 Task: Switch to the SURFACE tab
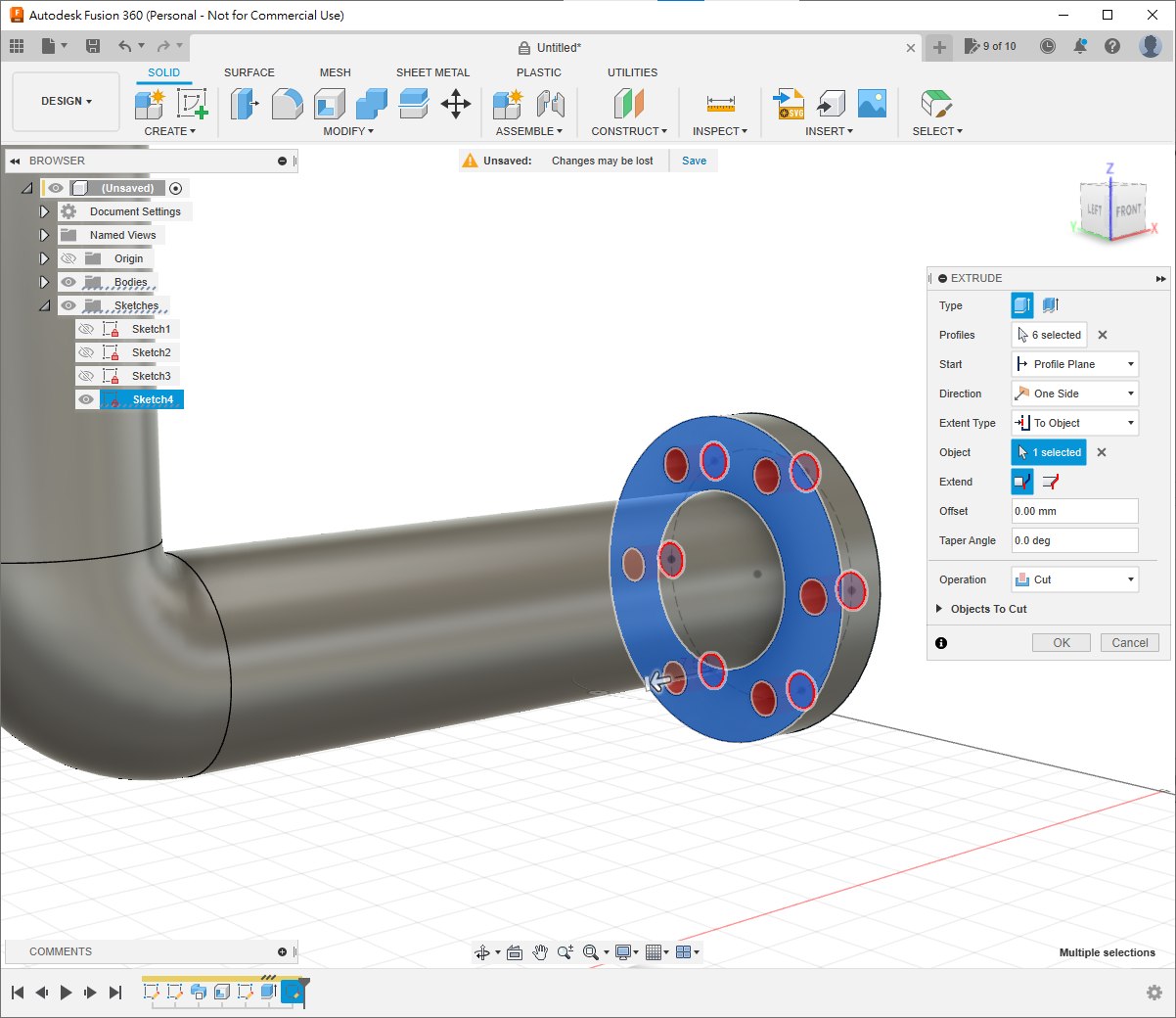249,72
